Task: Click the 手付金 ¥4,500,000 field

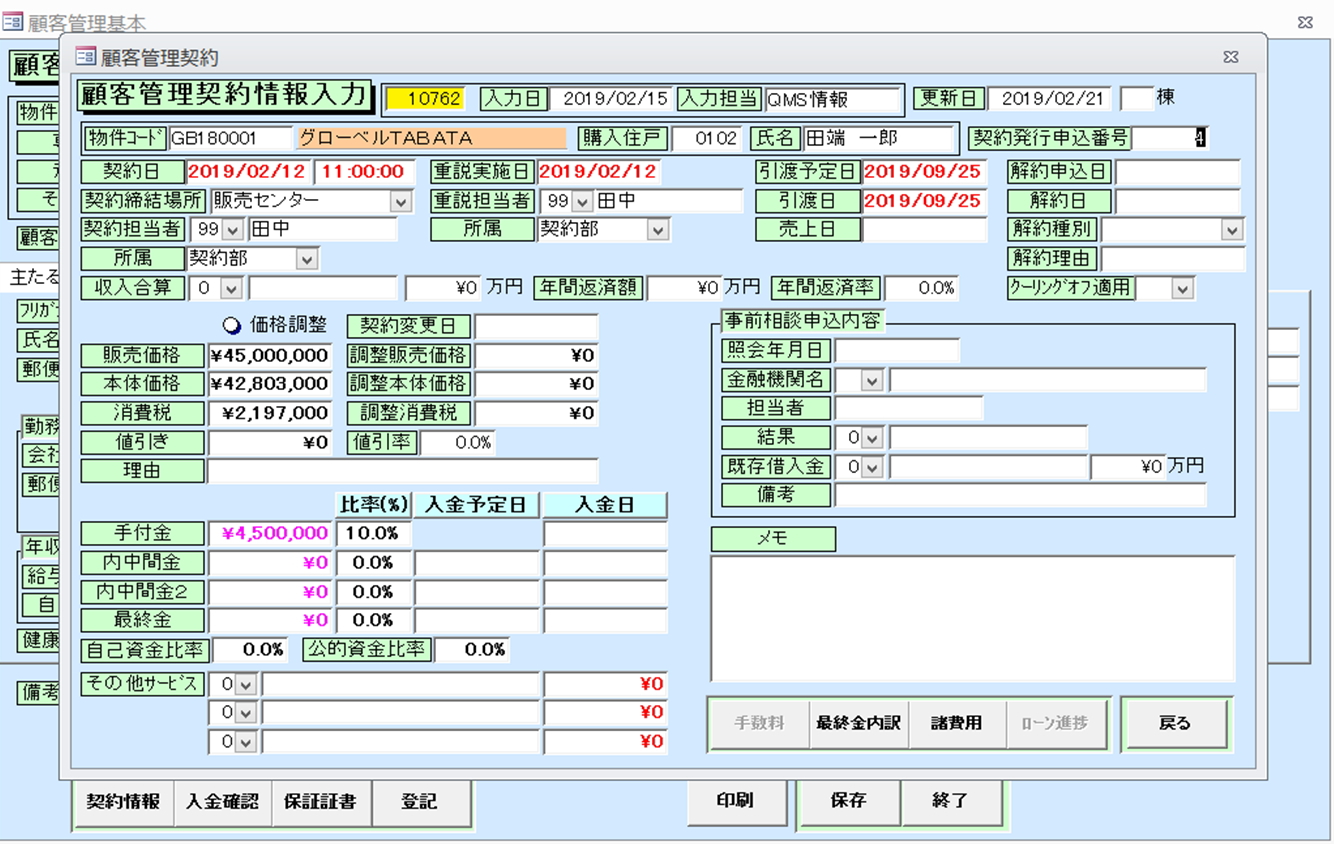Action: point(270,534)
